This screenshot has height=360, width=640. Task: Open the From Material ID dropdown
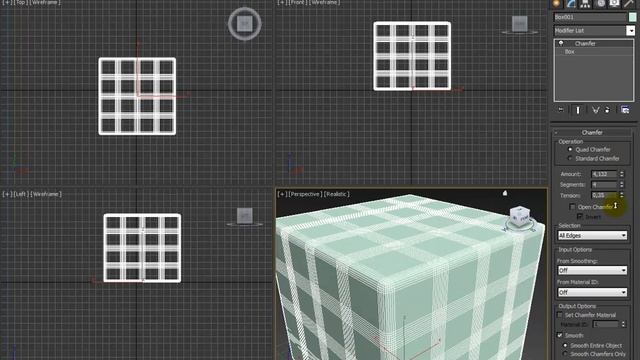(x=592, y=292)
